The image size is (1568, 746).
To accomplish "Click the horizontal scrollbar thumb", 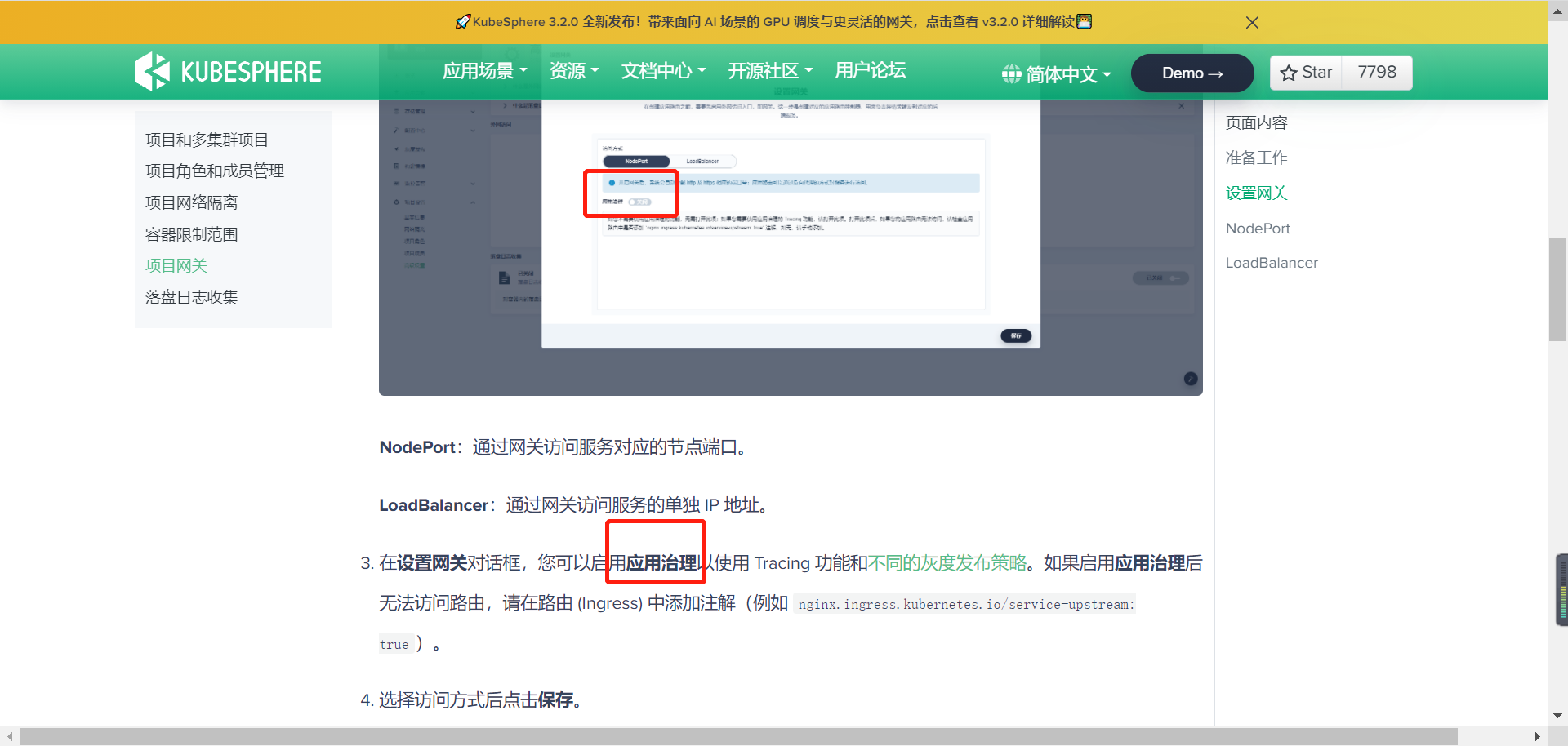I will tap(739, 736).
